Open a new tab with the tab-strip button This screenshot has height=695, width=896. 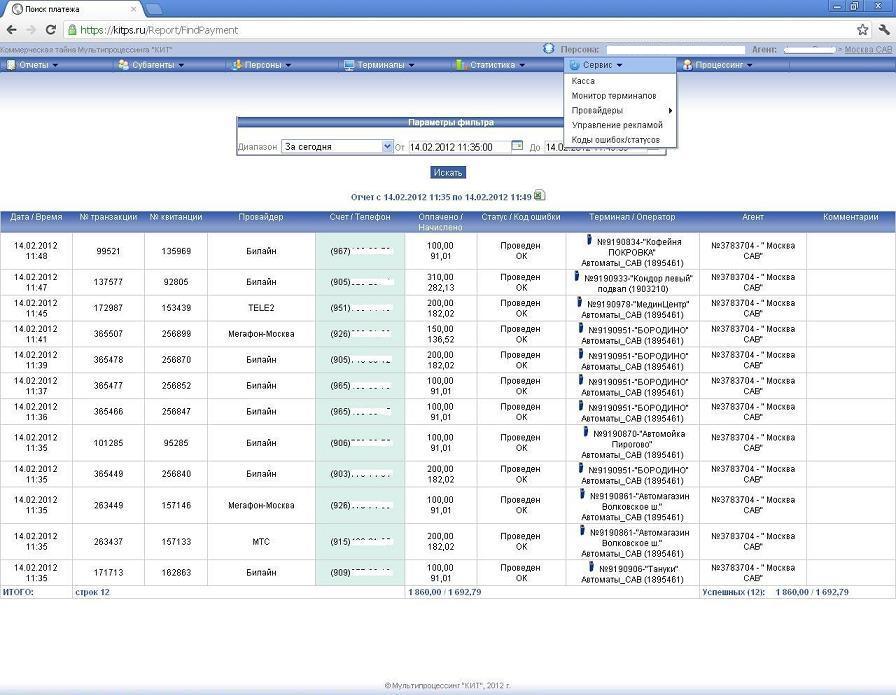(x=154, y=9)
